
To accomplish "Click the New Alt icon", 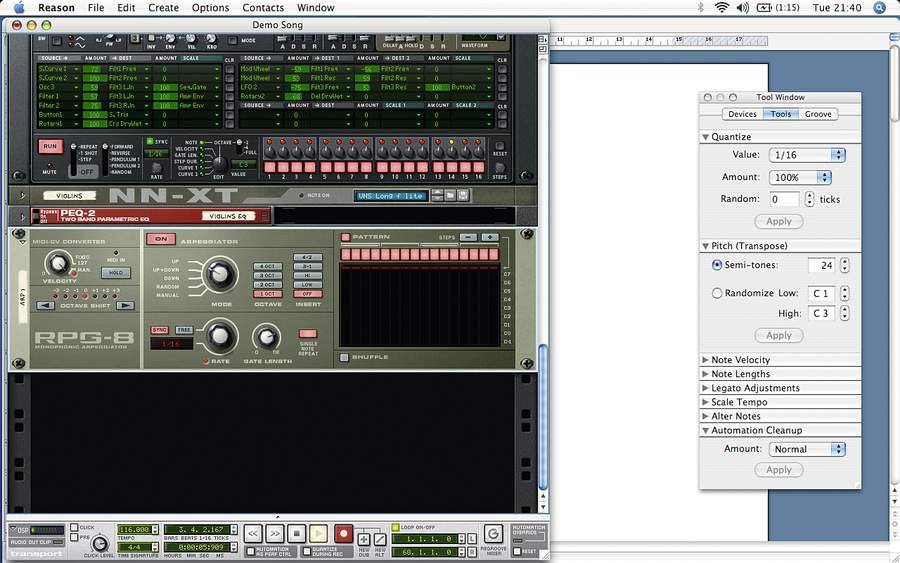I will tap(380, 539).
